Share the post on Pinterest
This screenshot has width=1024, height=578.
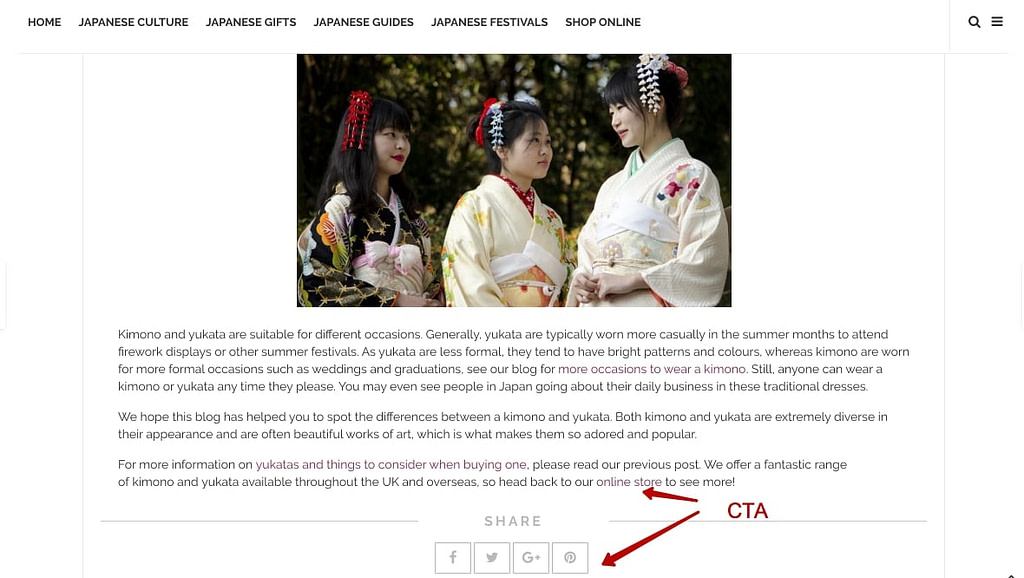pos(570,558)
